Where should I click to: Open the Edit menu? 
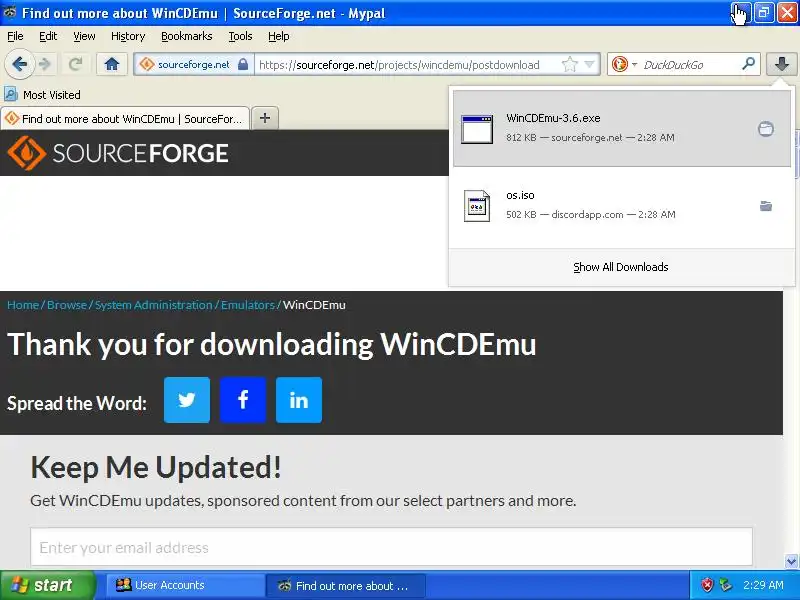[x=48, y=36]
